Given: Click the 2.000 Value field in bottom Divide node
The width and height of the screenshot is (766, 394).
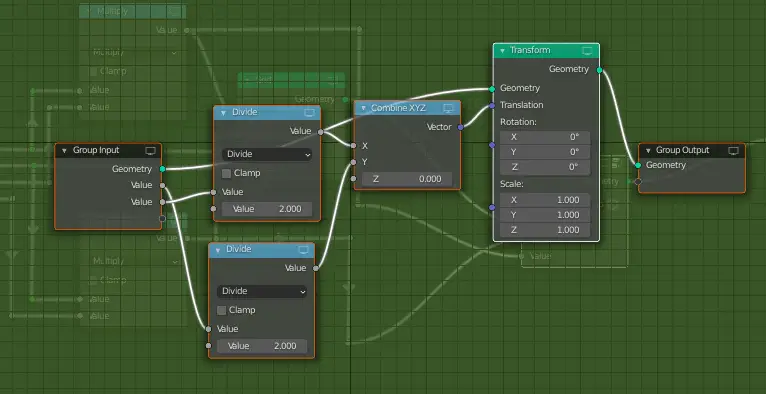Looking at the screenshot, I should [x=262, y=346].
